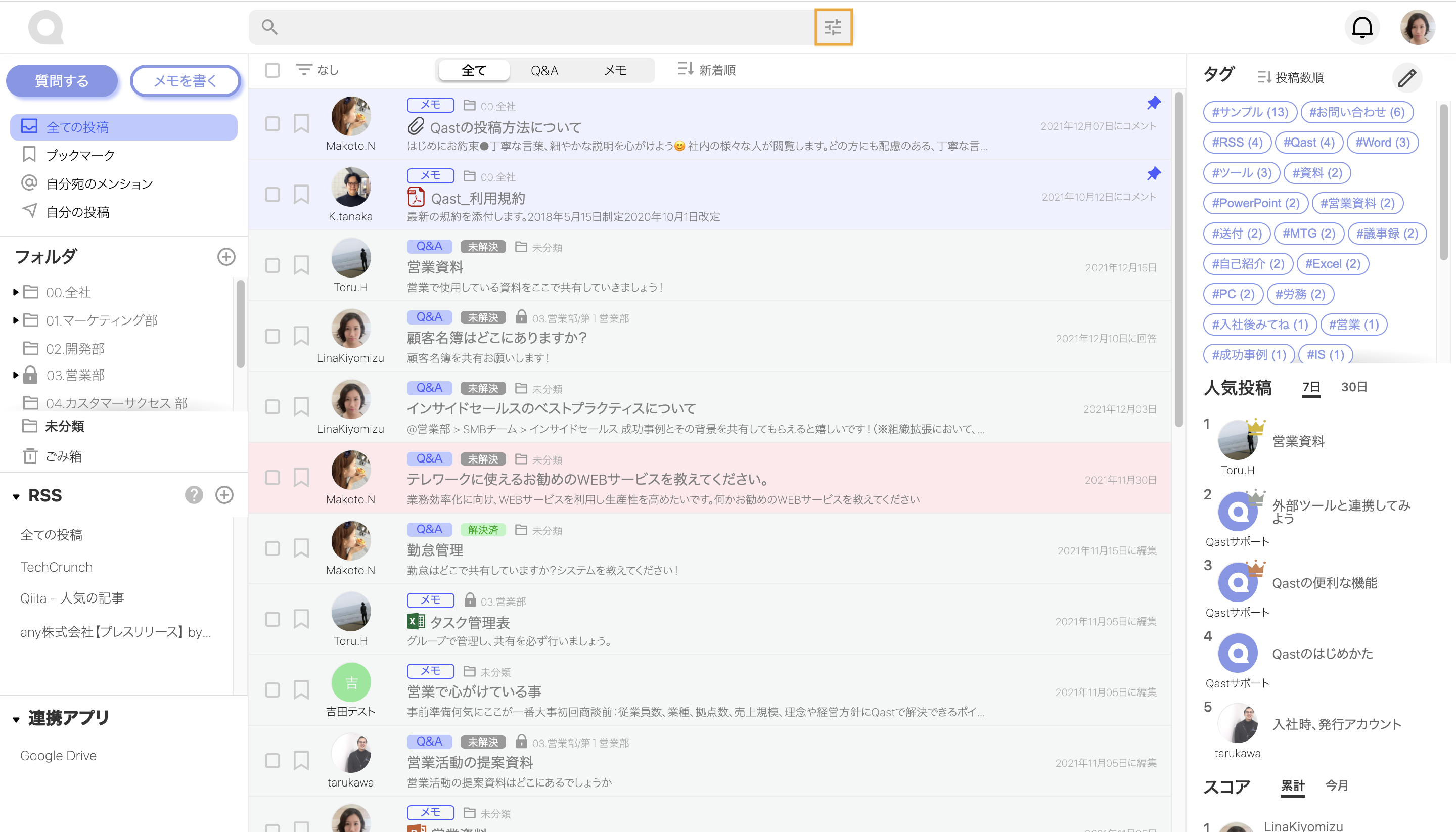Bookmark the 勤怠管理 post

click(x=301, y=548)
